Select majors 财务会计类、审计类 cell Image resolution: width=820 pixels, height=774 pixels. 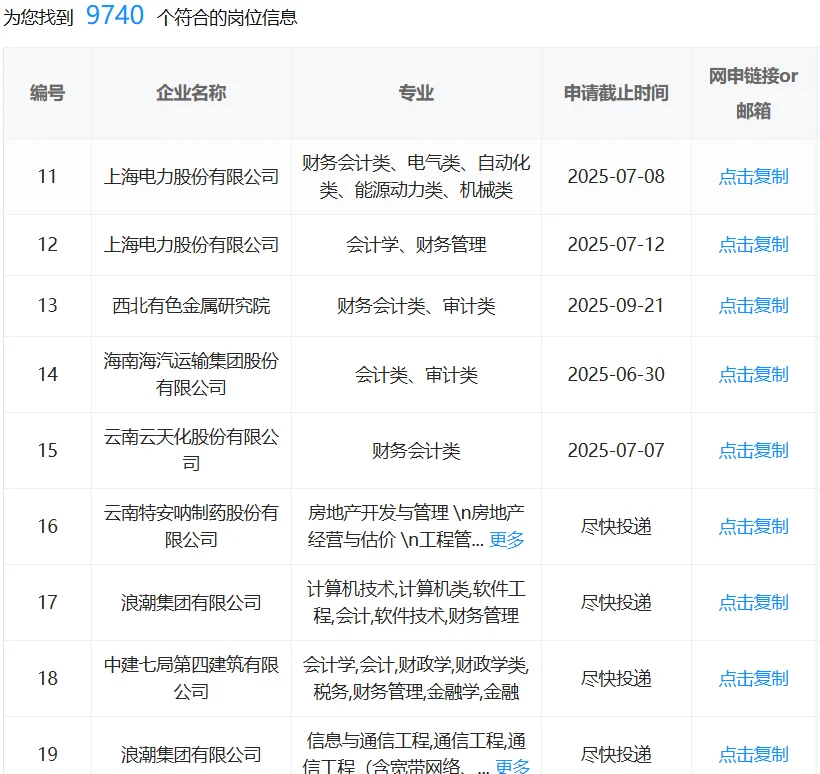coord(416,306)
